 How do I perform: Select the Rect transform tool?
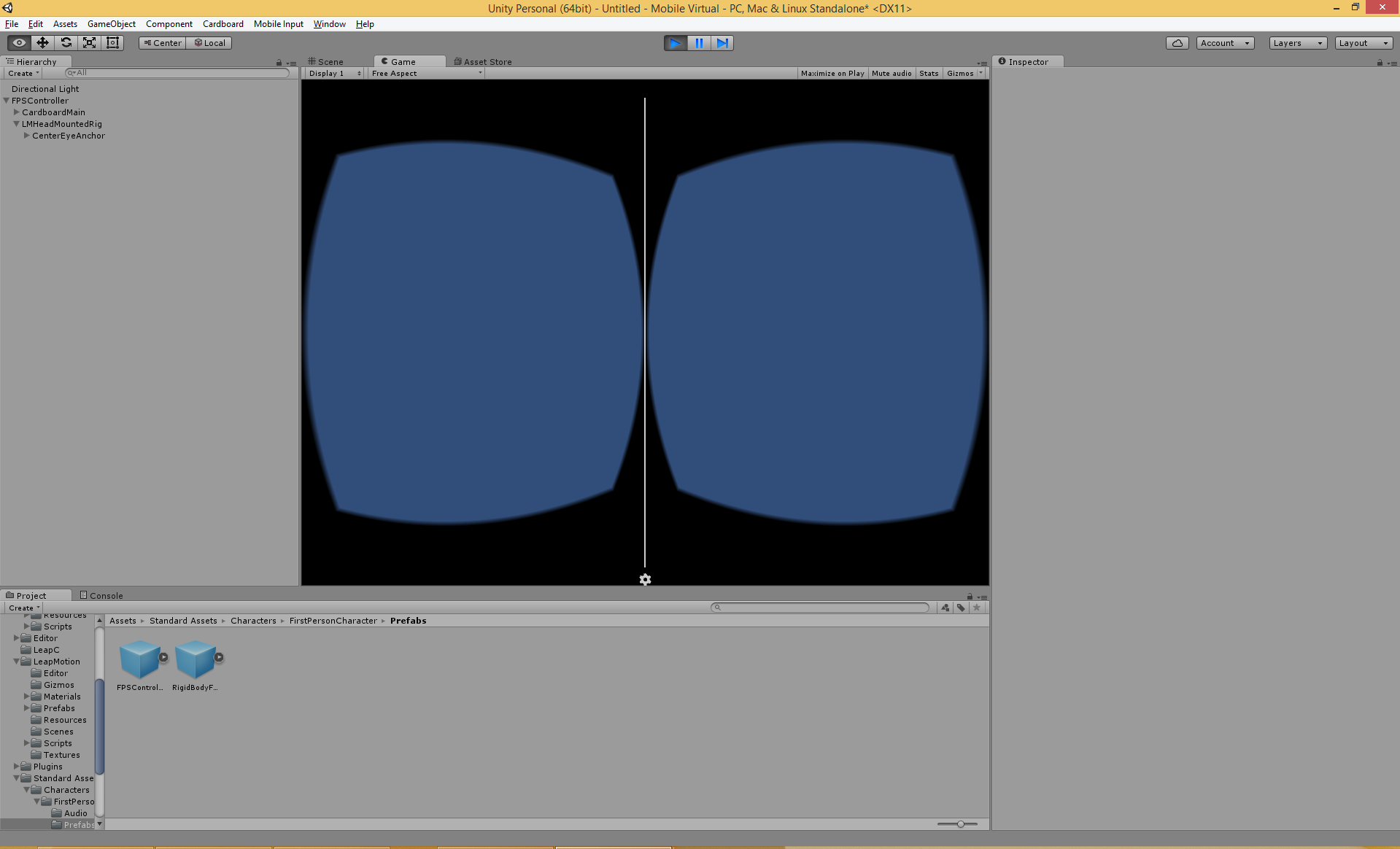click(x=112, y=43)
